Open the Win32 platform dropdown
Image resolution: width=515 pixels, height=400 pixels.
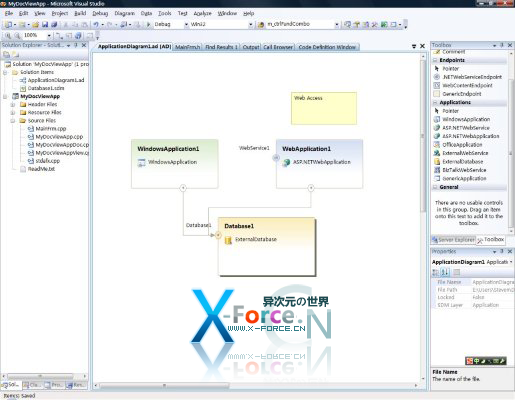click(251, 24)
